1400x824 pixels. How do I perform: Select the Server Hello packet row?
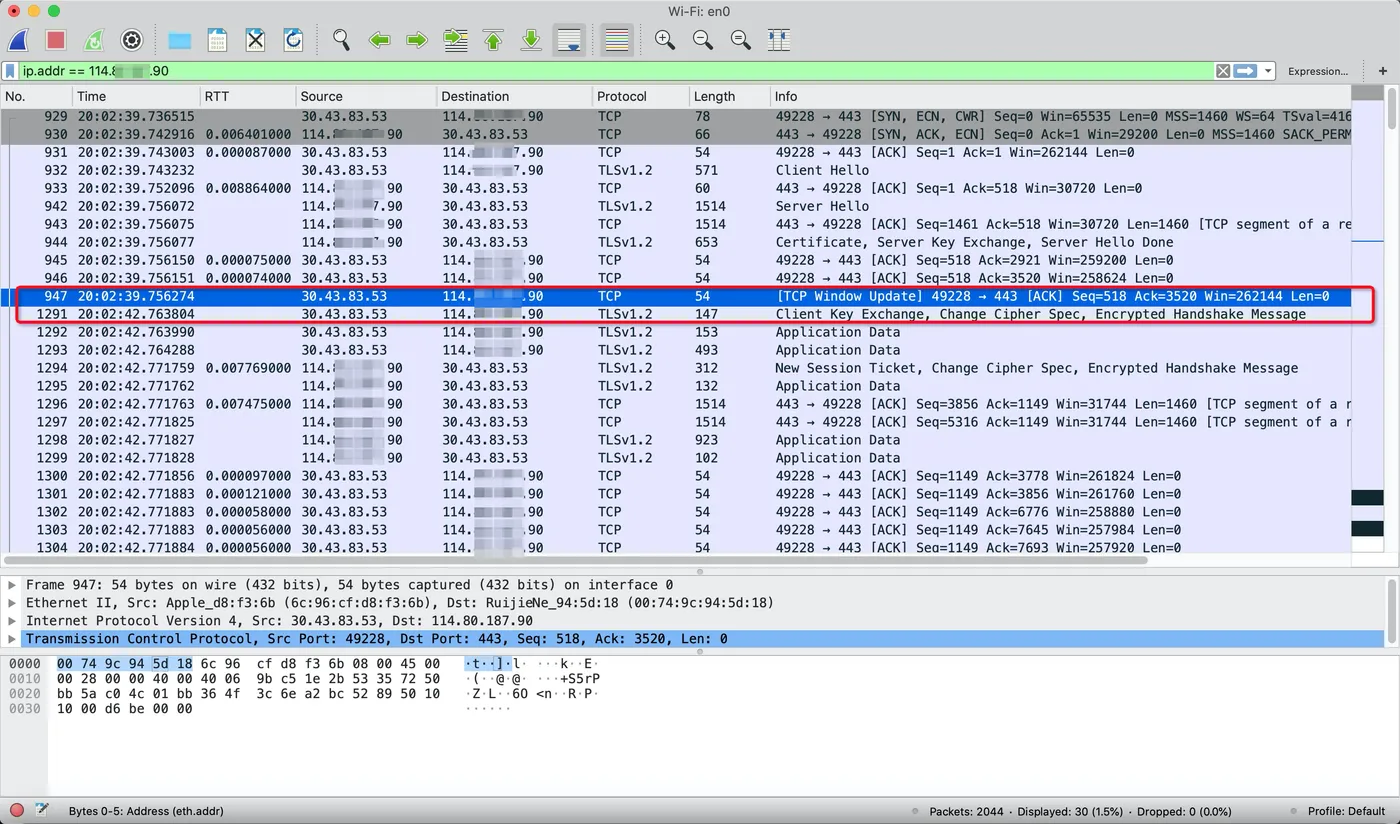click(676, 206)
